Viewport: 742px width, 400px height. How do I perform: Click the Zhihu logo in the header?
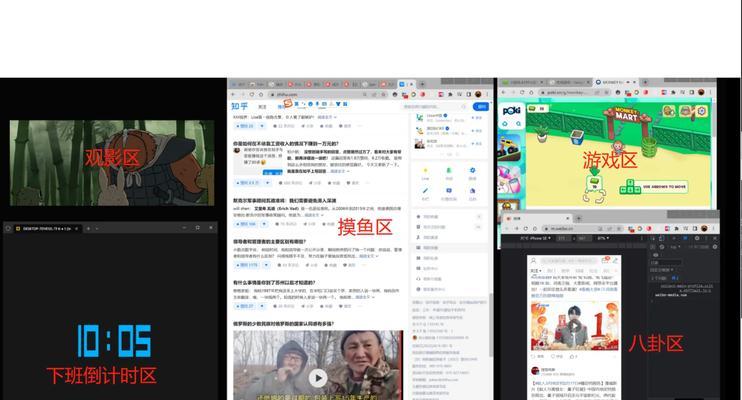(239, 106)
